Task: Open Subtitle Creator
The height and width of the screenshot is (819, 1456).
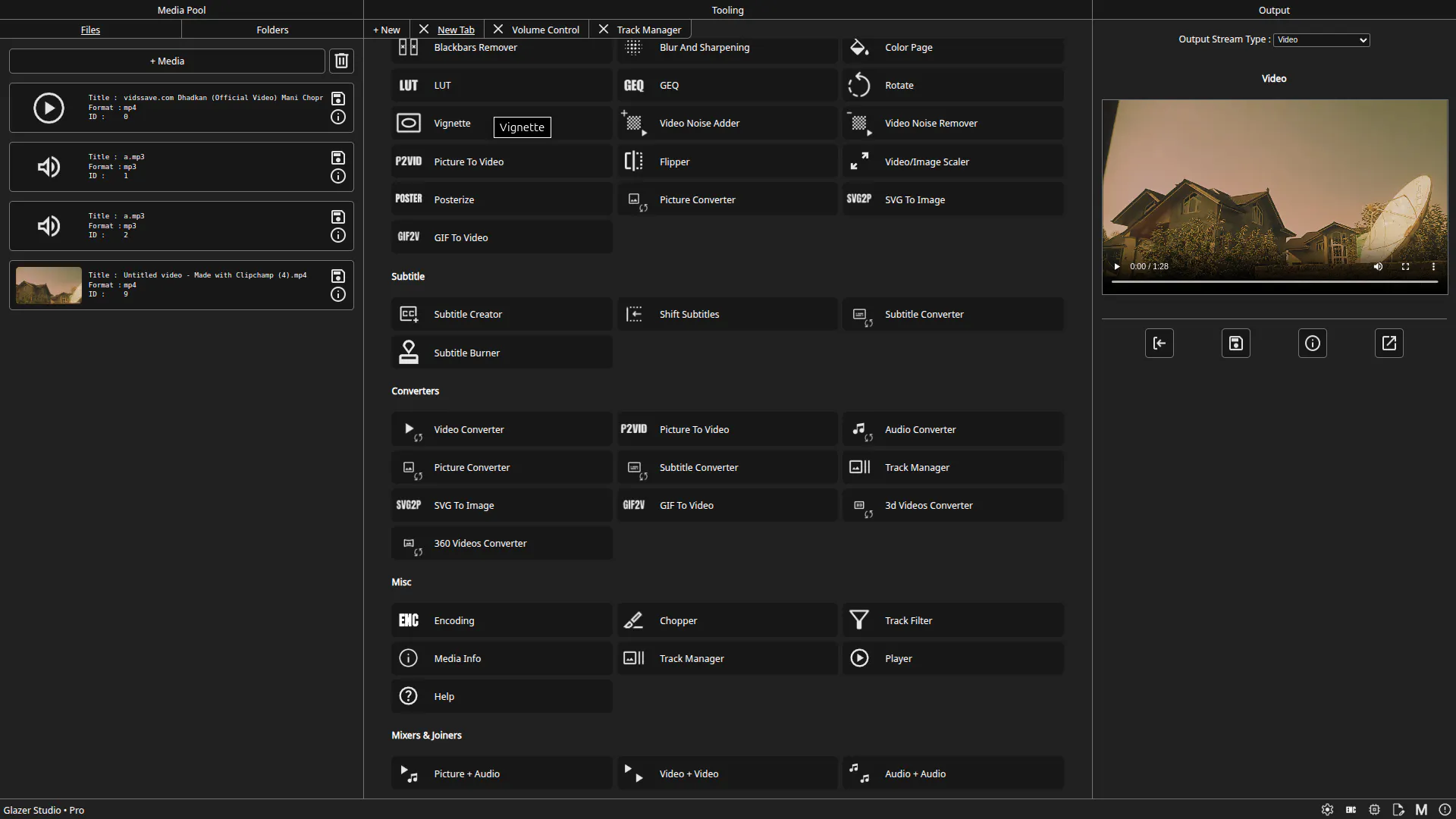Action: pyautogui.click(x=501, y=314)
